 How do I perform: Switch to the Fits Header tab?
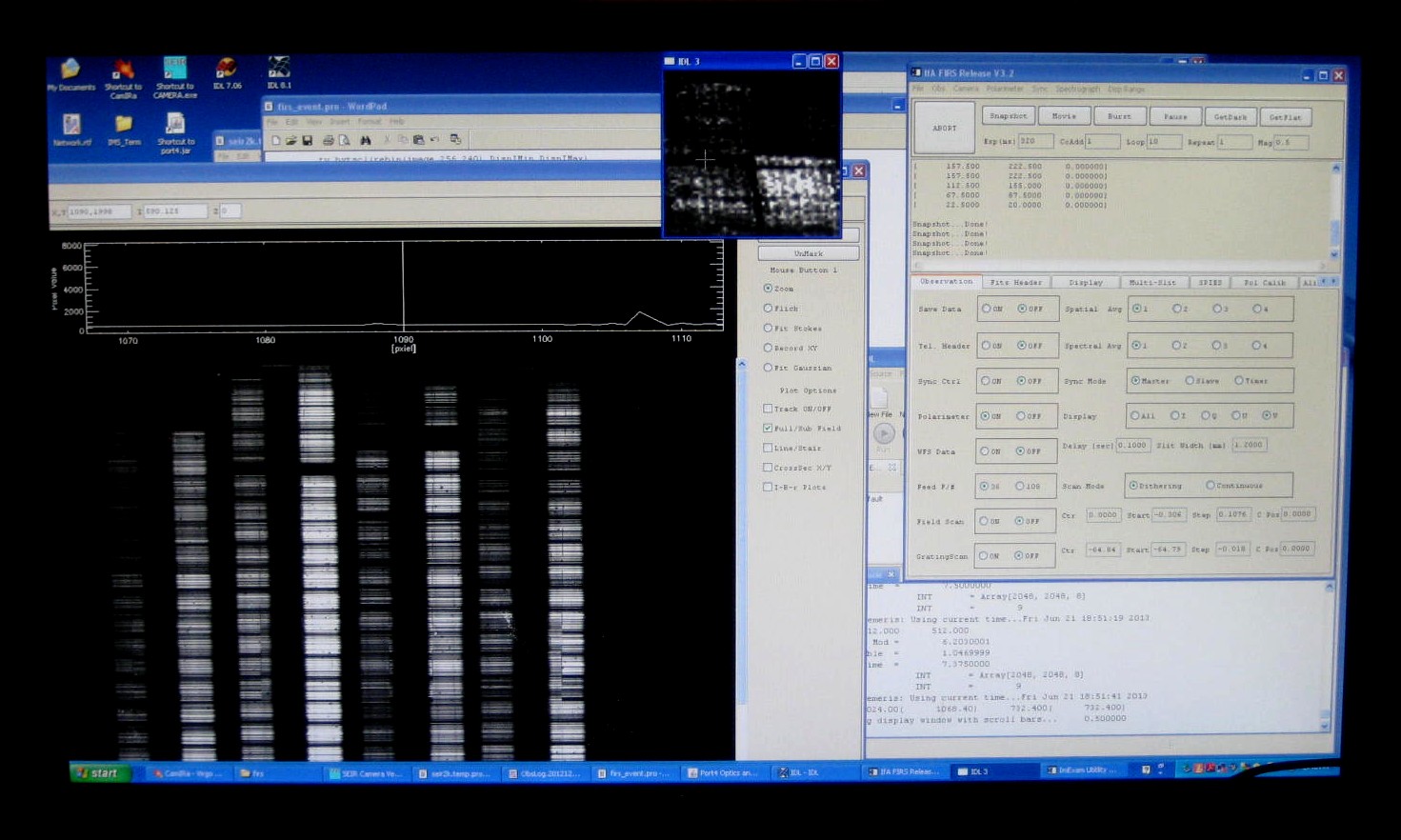(1016, 282)
